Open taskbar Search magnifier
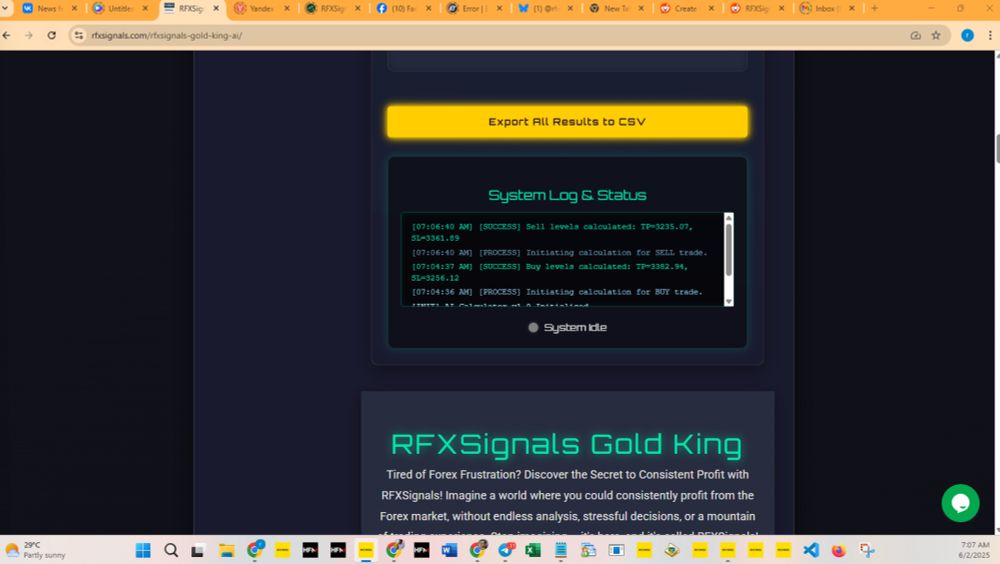 pyautogui.click(x=171, y=550)
